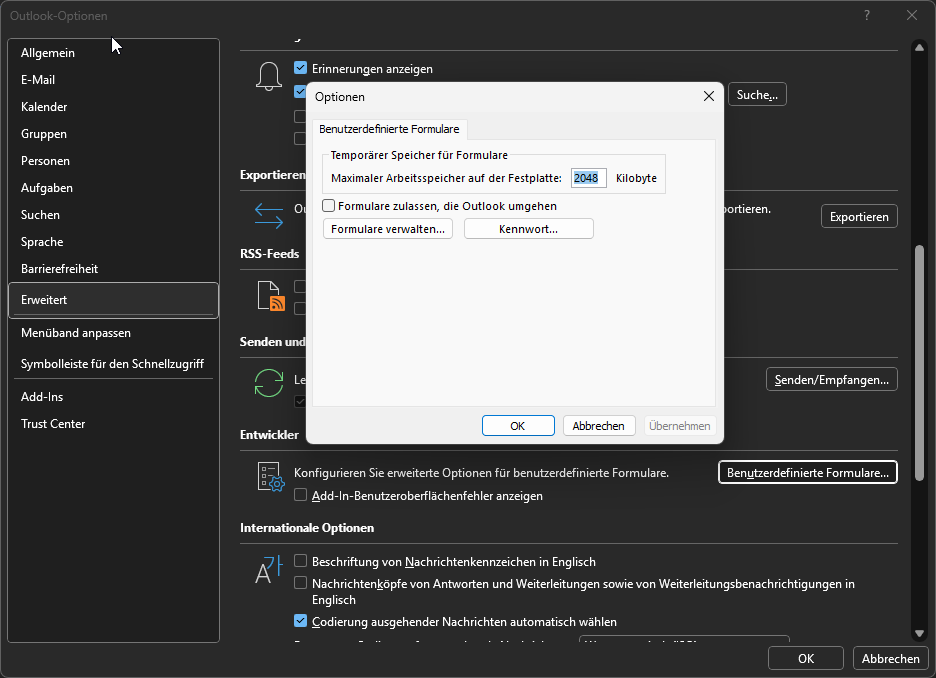Click the 'Senden/Empfangen...' button
Screen dimensions: 936x678
point(831,379)
